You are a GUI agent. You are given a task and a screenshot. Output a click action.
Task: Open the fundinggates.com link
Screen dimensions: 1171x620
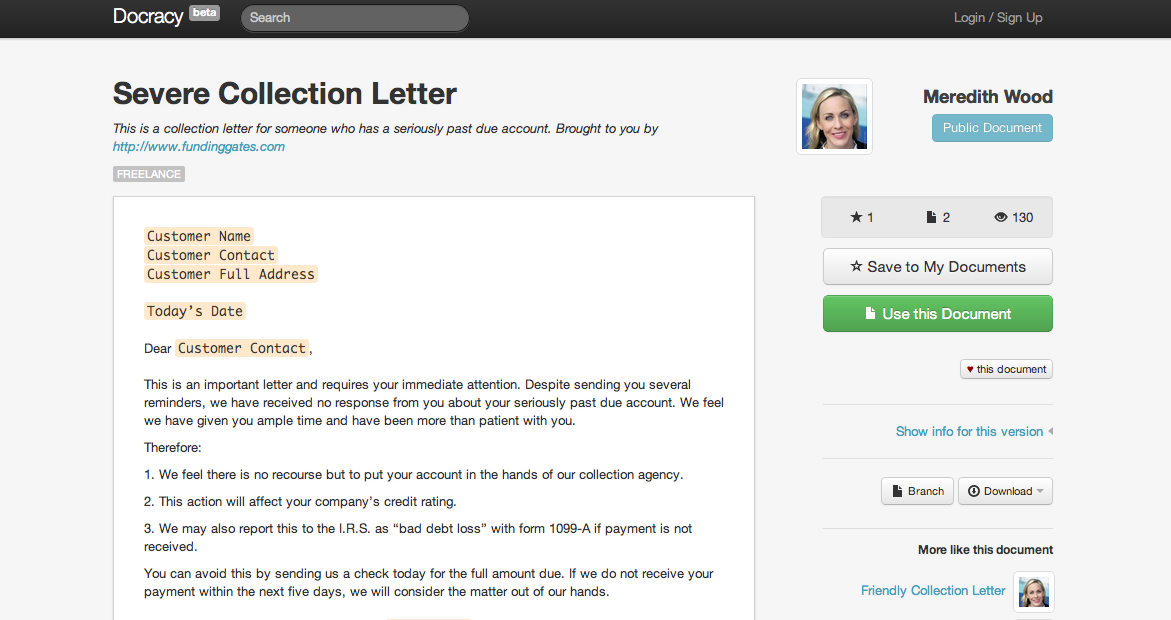(199, 147)
